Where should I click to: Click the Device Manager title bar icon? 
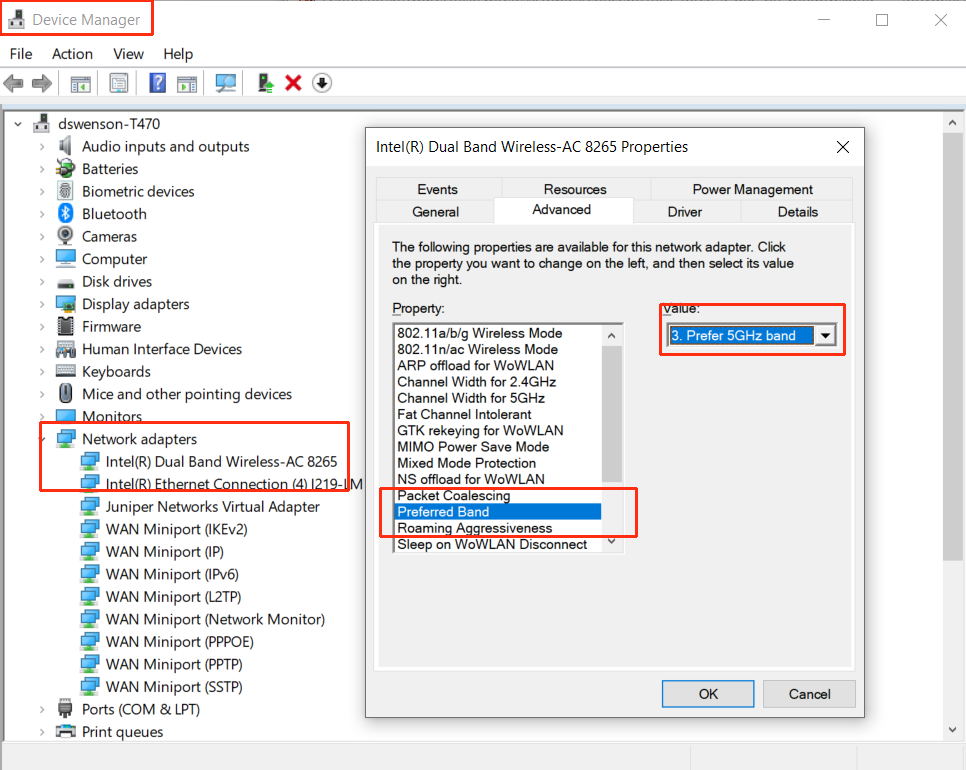(16, 20)
